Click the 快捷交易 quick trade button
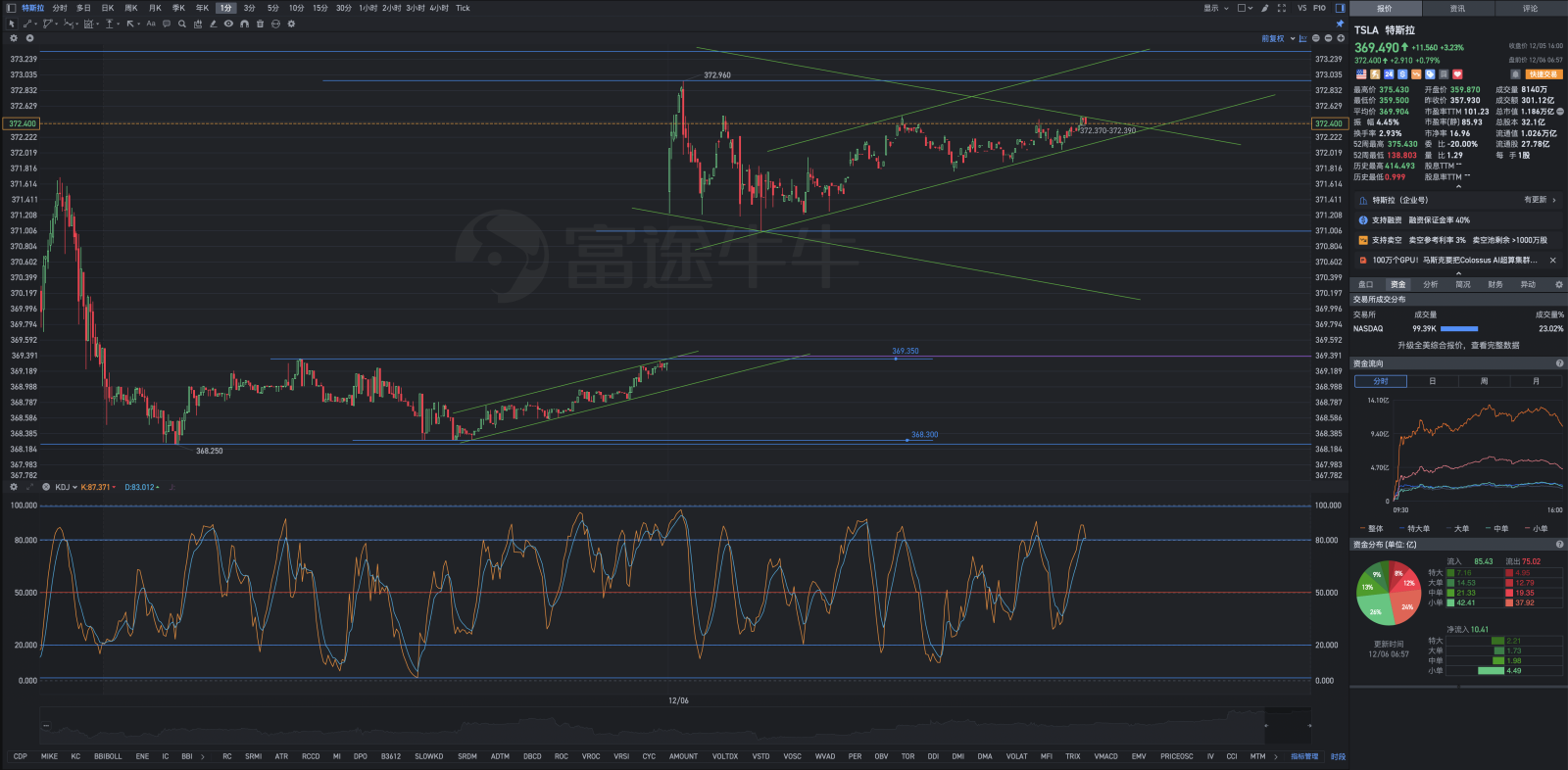This screenshot has width=1568, height=770. point(1543,74)
